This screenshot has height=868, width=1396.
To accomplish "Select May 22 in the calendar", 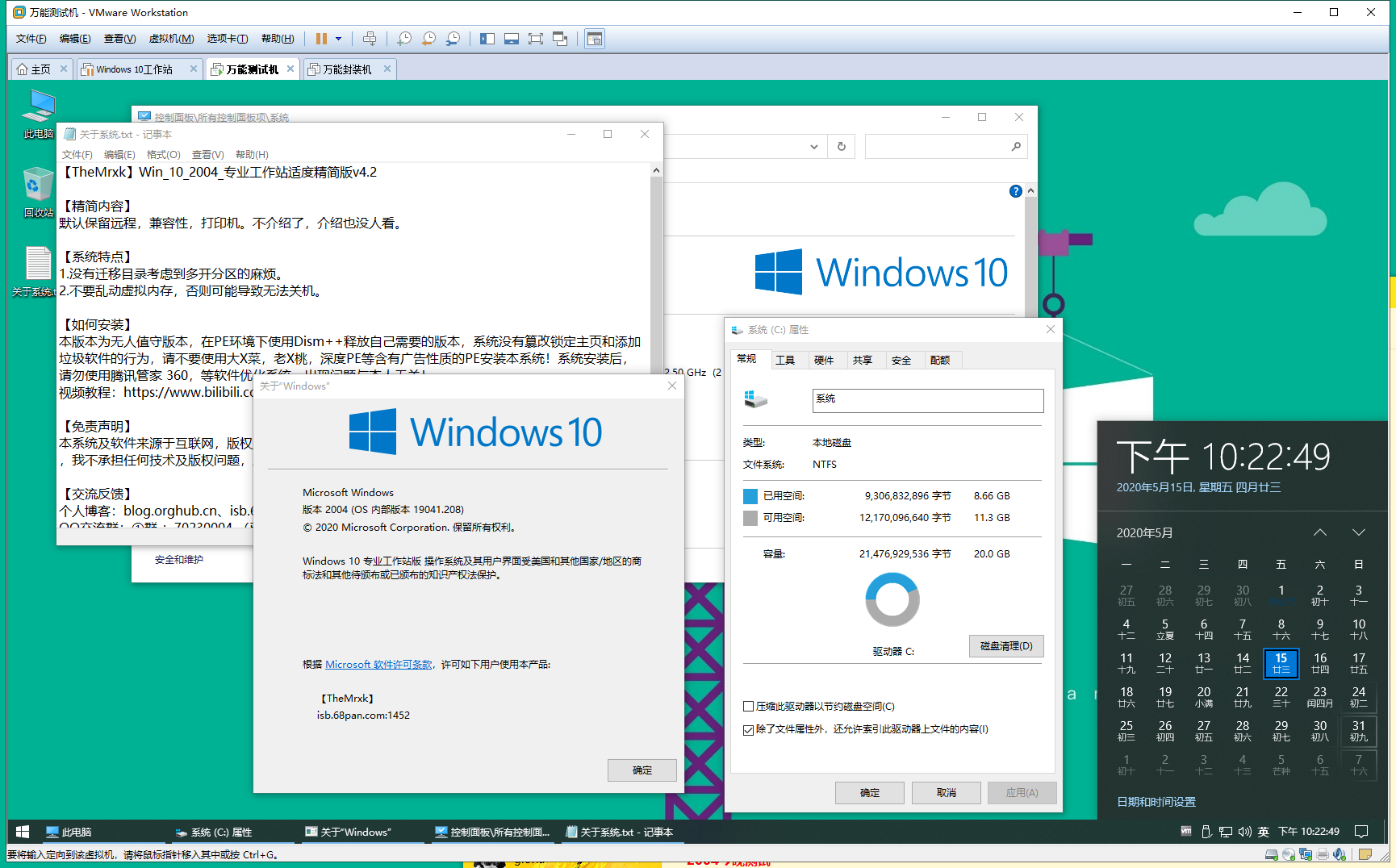I will 1281,696.
